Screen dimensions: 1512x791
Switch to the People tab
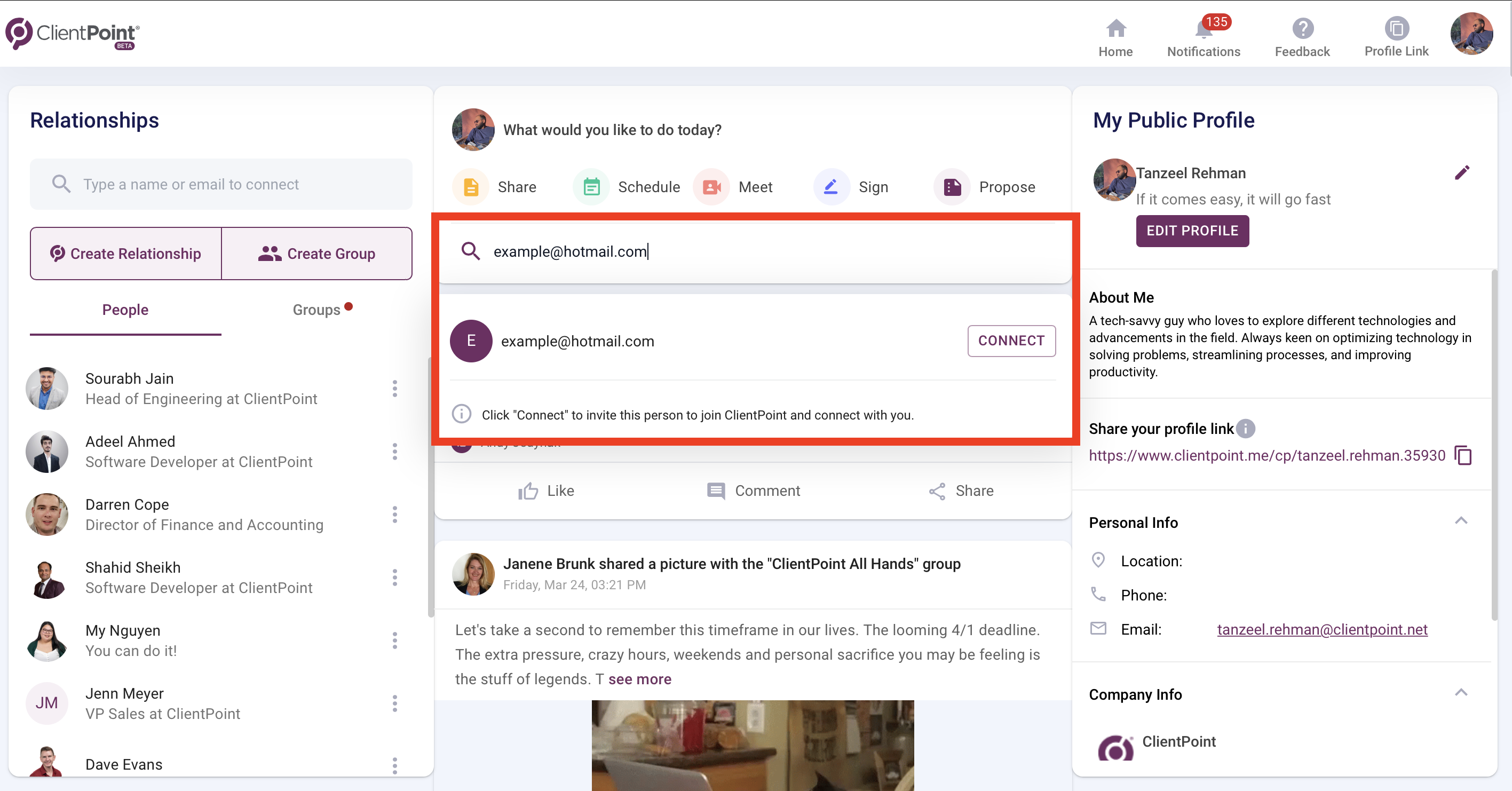click(125, 310)
